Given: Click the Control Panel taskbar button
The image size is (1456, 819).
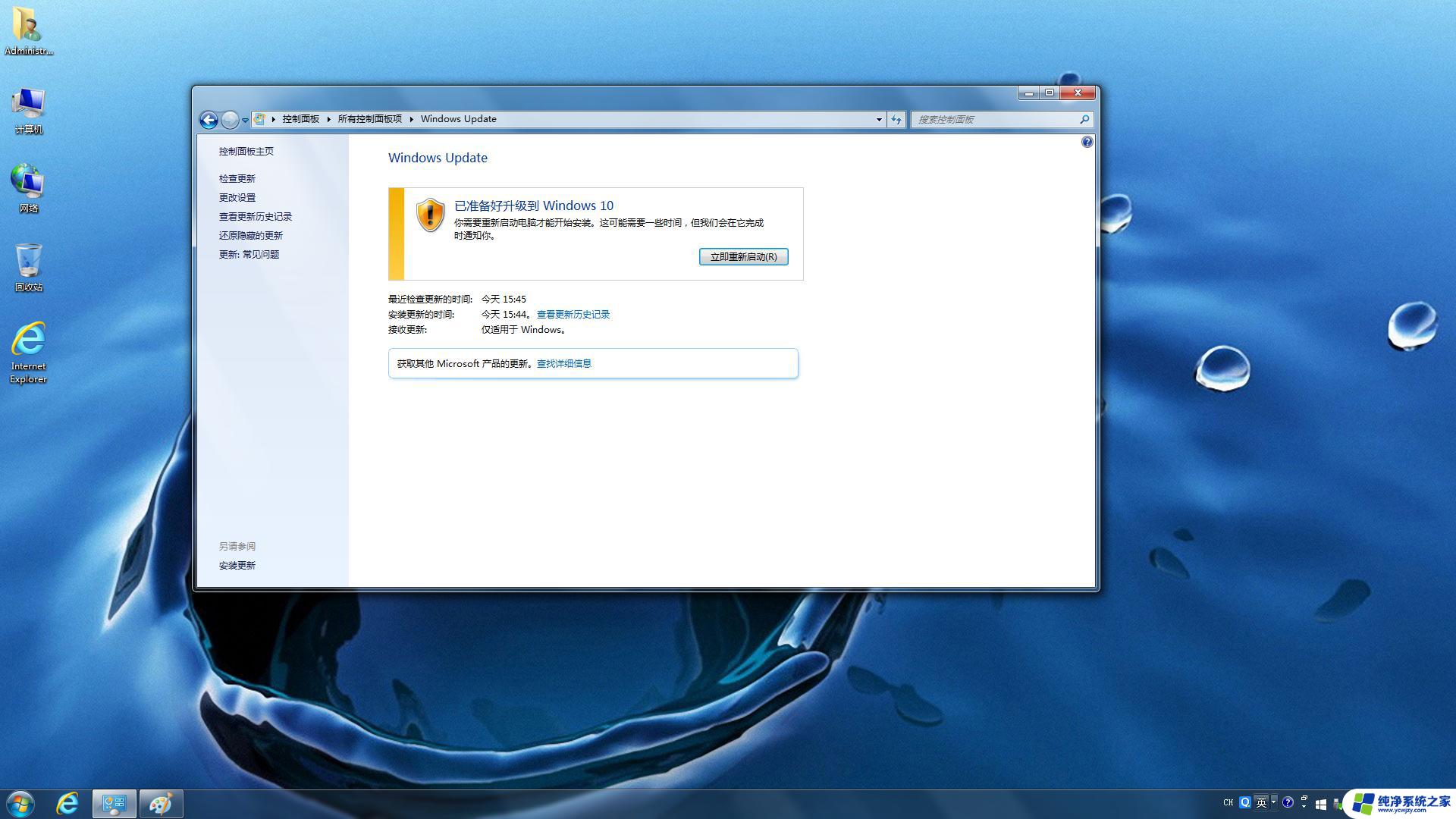Looking at the screenshot, I should click(115, 804).
